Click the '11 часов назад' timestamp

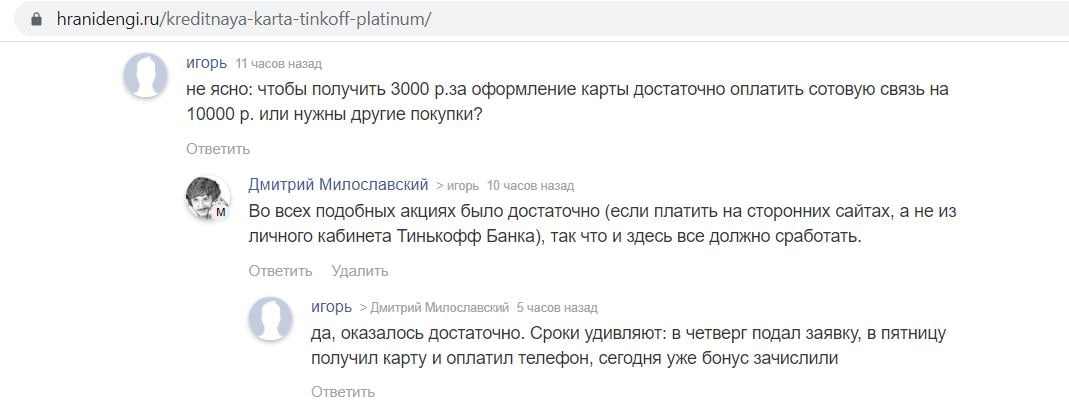pos(278,64)
